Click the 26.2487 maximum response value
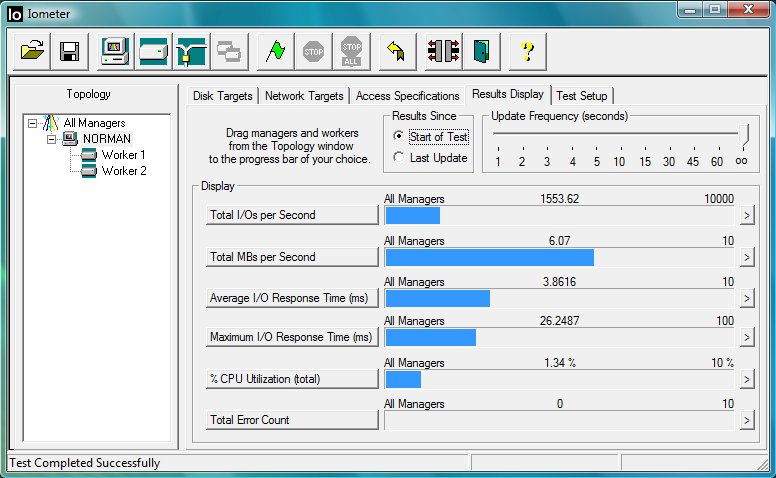Viewport: 776px width, 478px height. click(x=559, y=321)
